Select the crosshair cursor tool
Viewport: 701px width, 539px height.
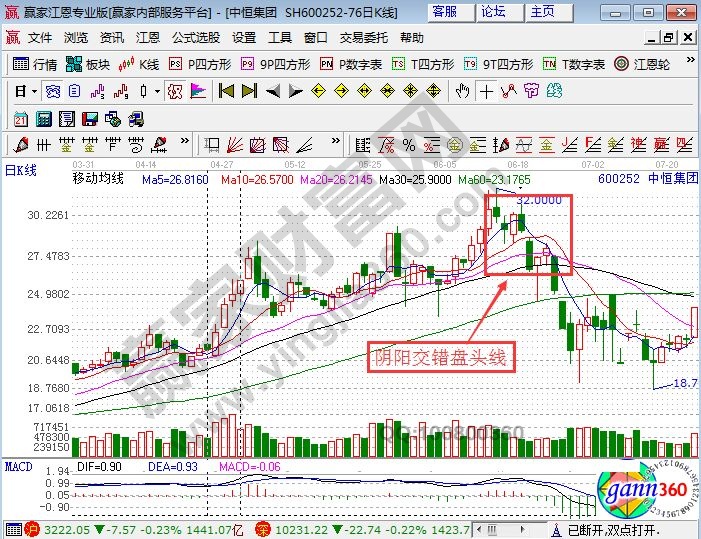pos(486,91)
